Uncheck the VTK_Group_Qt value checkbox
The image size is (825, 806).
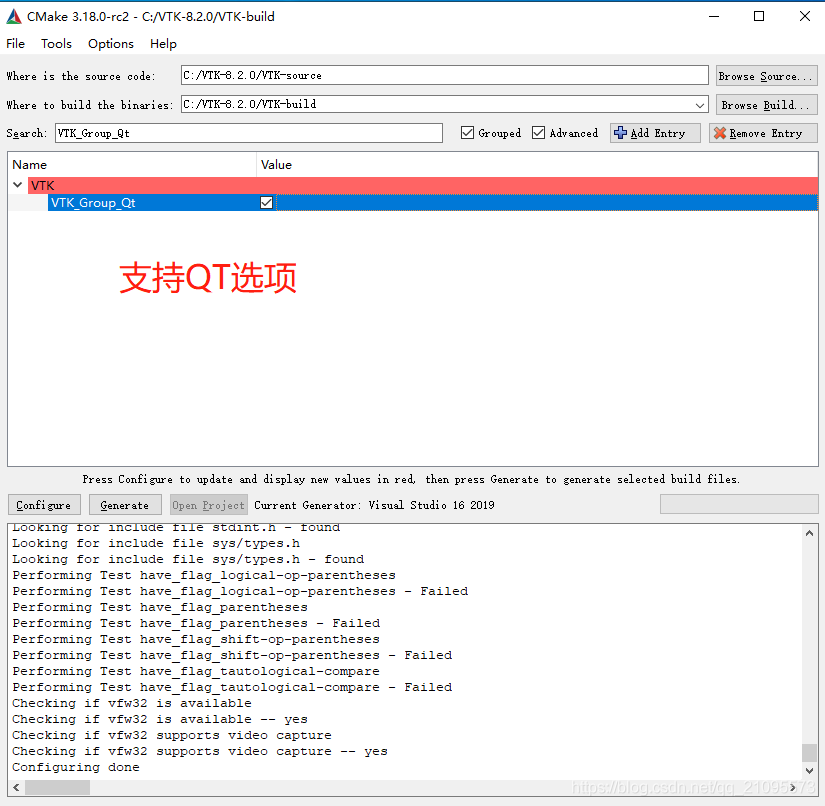click(266, 203)
